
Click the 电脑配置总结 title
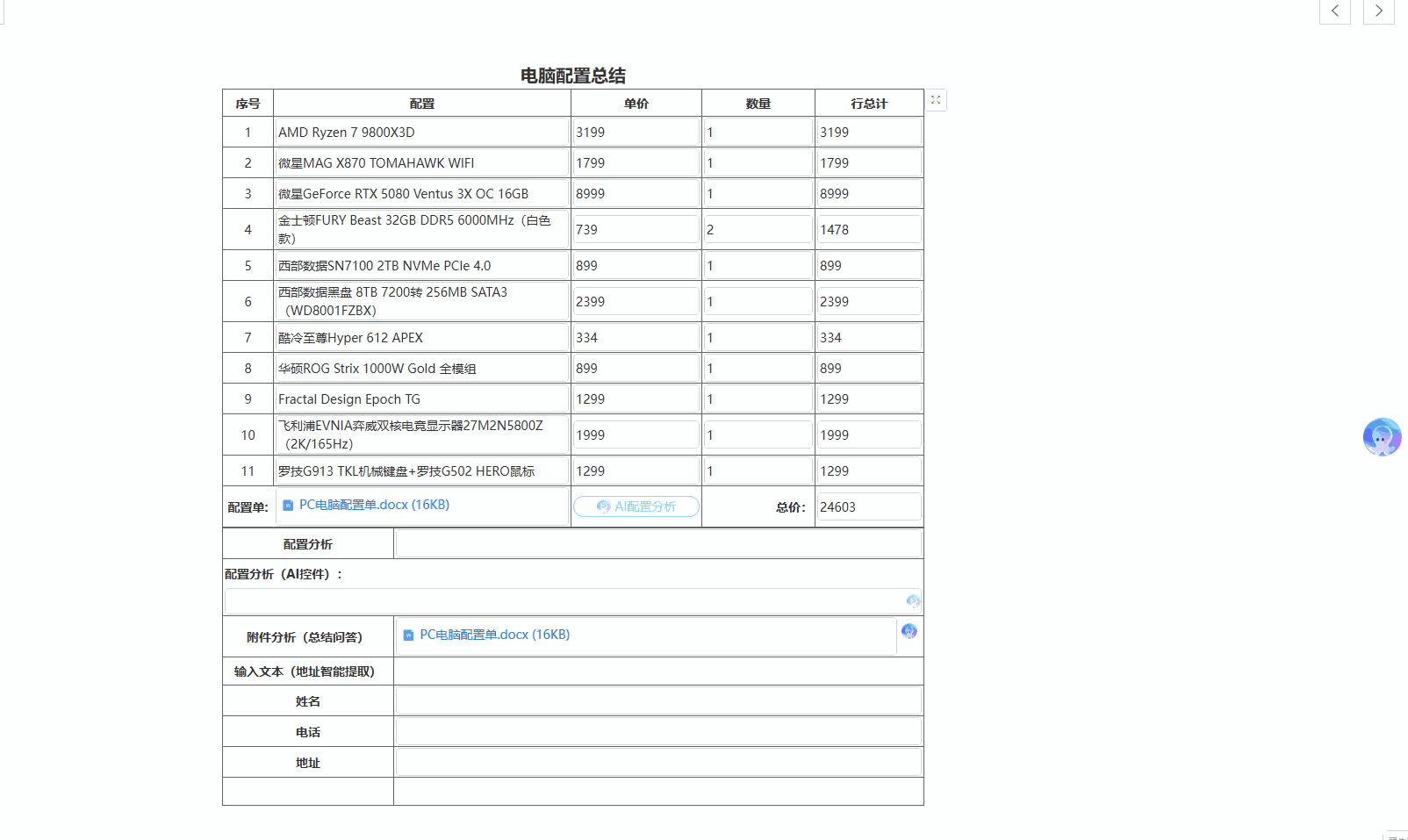coord(573,75)
